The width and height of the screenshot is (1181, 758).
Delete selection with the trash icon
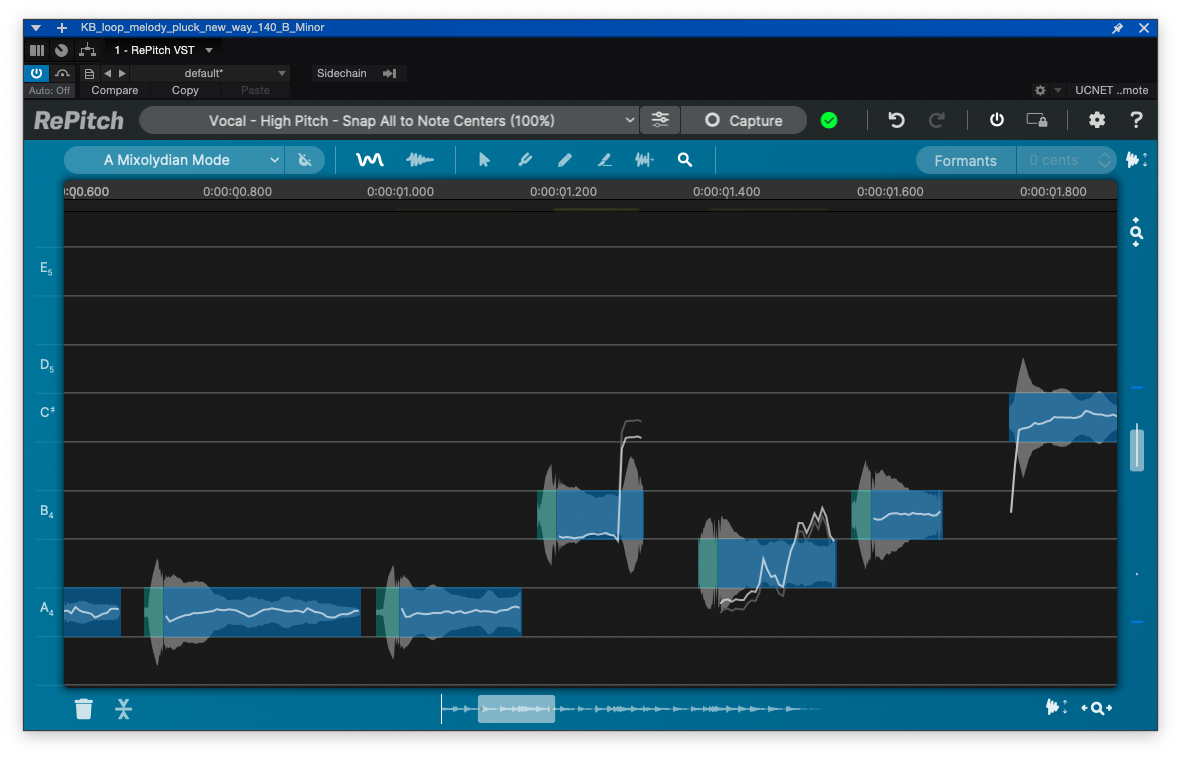84,708
